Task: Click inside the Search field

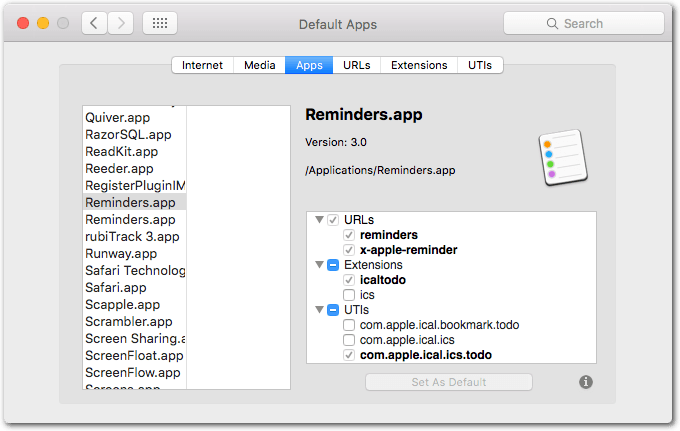Action: (584, 23)
